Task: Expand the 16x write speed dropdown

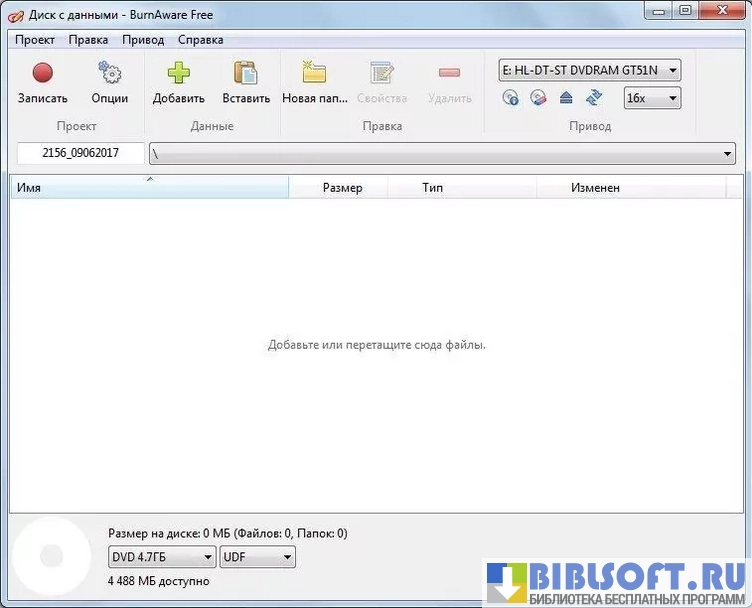Action: pos(652,98)
